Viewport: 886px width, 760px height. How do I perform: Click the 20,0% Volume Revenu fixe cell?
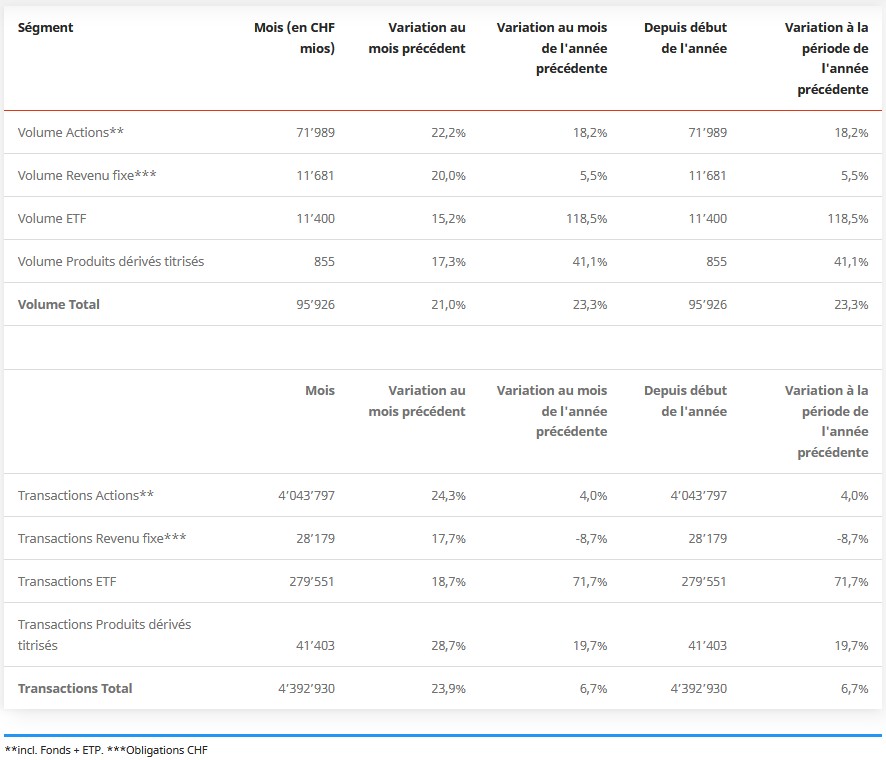click(x=449, y=176)
